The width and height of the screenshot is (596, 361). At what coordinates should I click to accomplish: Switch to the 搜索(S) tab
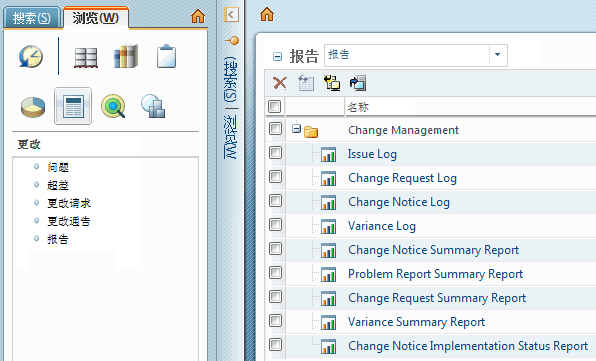(32, 18)
